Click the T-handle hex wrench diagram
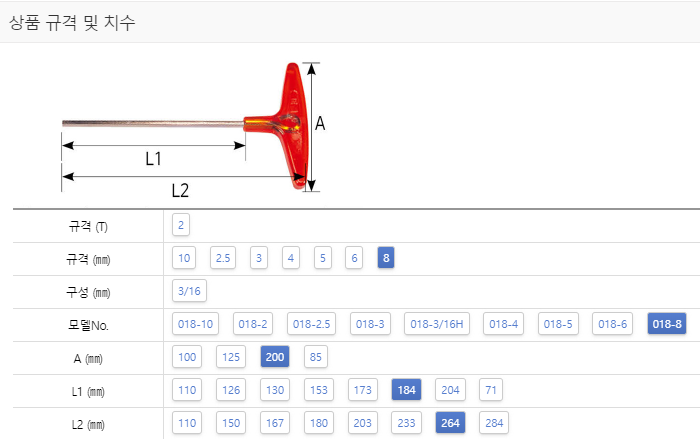This screenshot has height=439, width=700. point(193,129)
